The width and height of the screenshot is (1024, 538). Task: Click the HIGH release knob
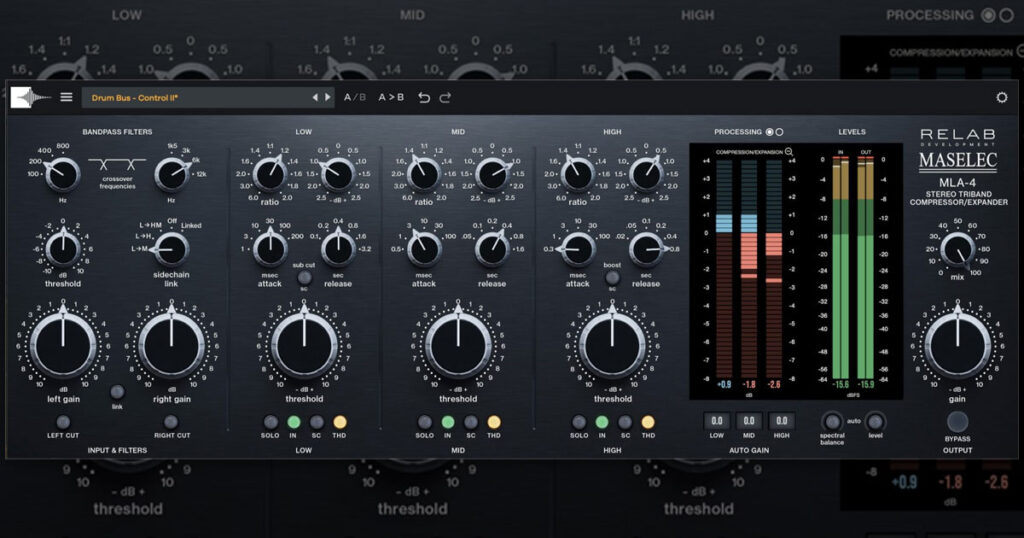(646, 249)
